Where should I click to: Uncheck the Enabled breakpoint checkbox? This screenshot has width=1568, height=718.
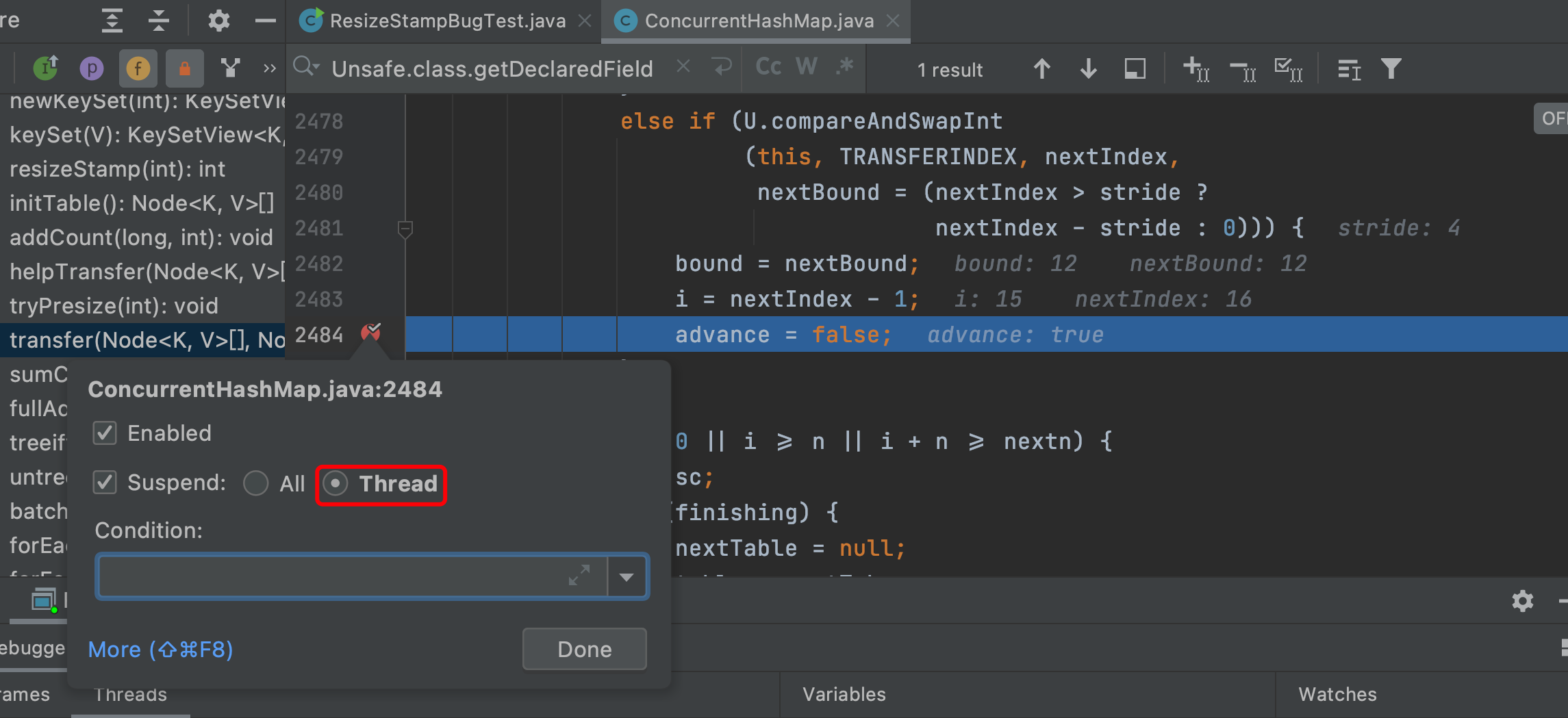click(x=105, y=433)
